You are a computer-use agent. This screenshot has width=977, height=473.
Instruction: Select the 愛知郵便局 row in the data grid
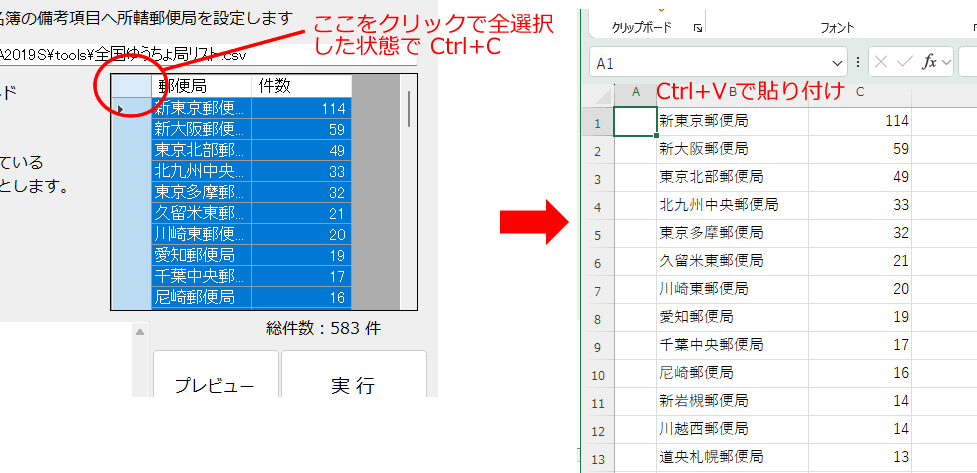[x=200, y=254]
